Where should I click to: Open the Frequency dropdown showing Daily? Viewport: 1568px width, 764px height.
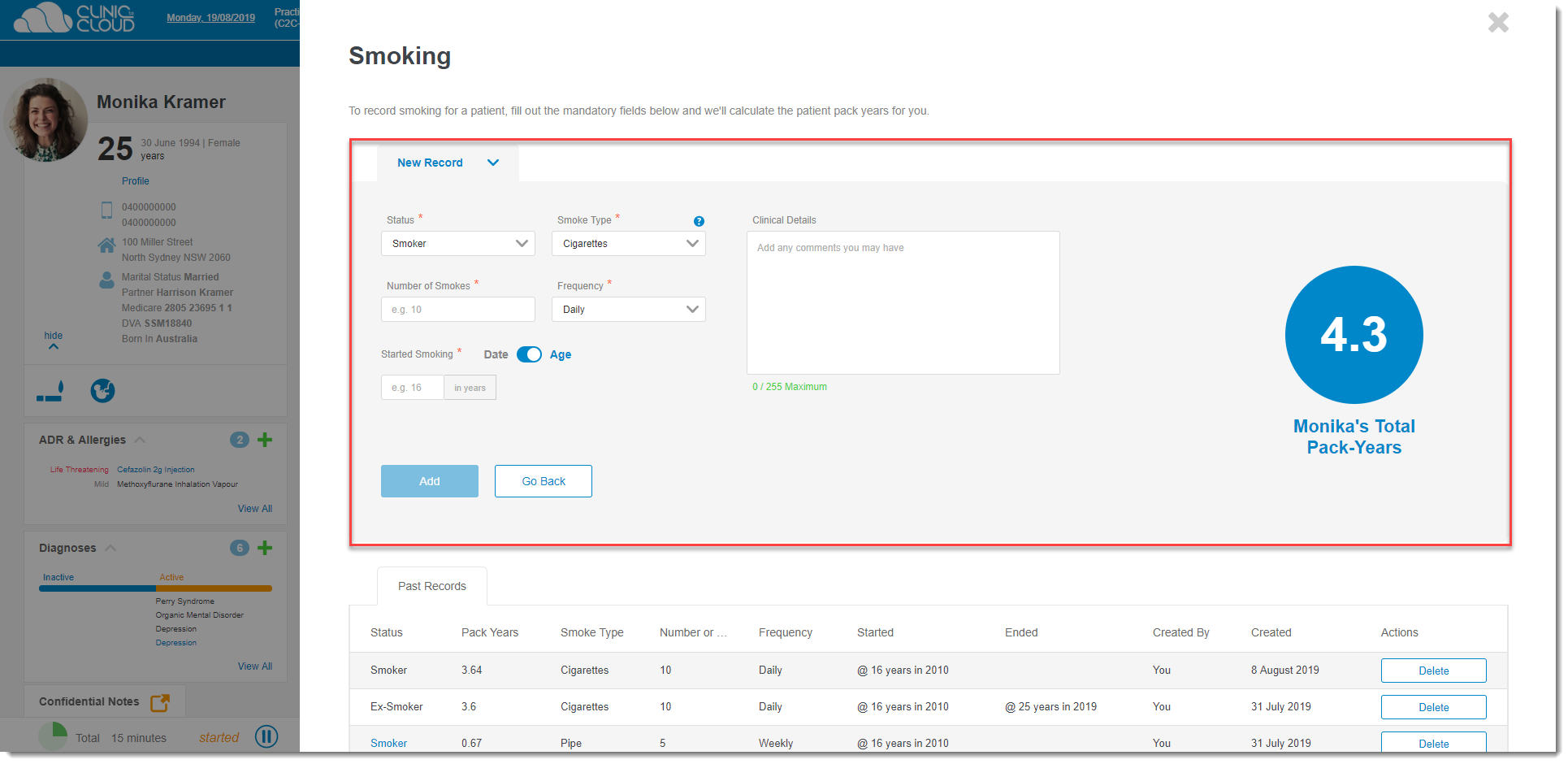629,310
